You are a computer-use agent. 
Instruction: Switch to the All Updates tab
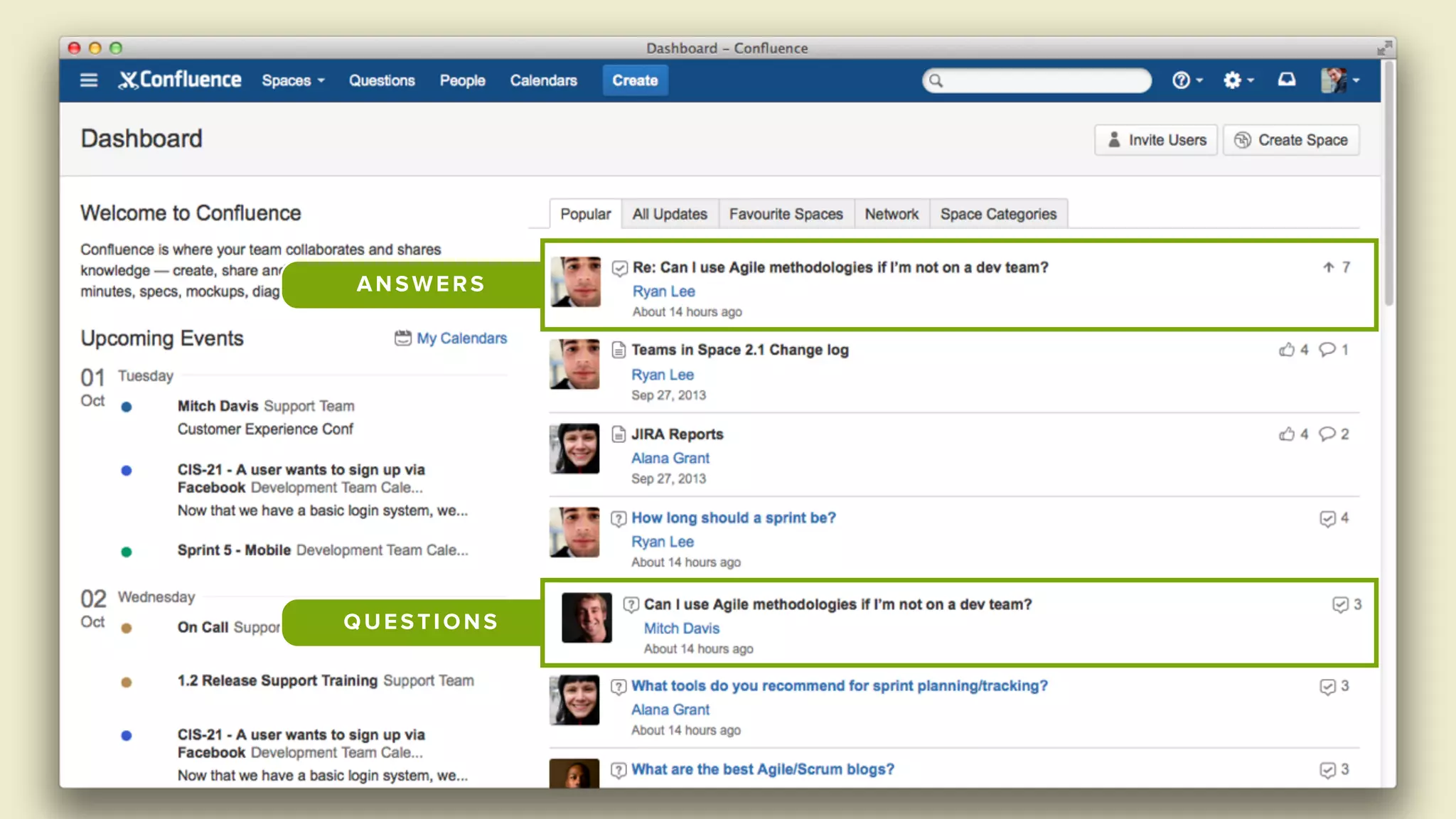[670, 214]
